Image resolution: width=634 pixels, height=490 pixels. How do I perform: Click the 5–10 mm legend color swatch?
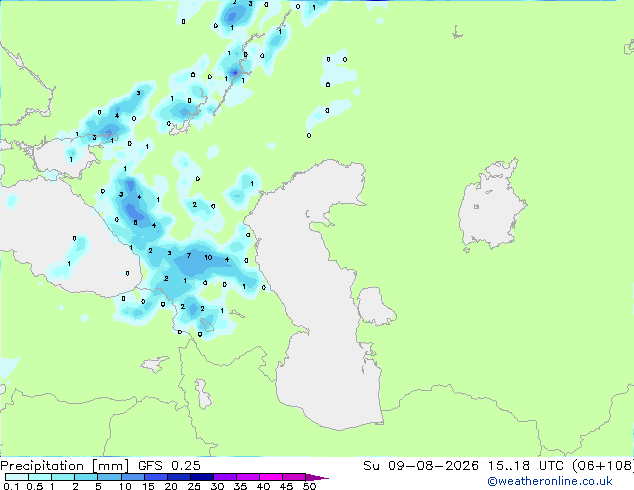pos(109,477)
